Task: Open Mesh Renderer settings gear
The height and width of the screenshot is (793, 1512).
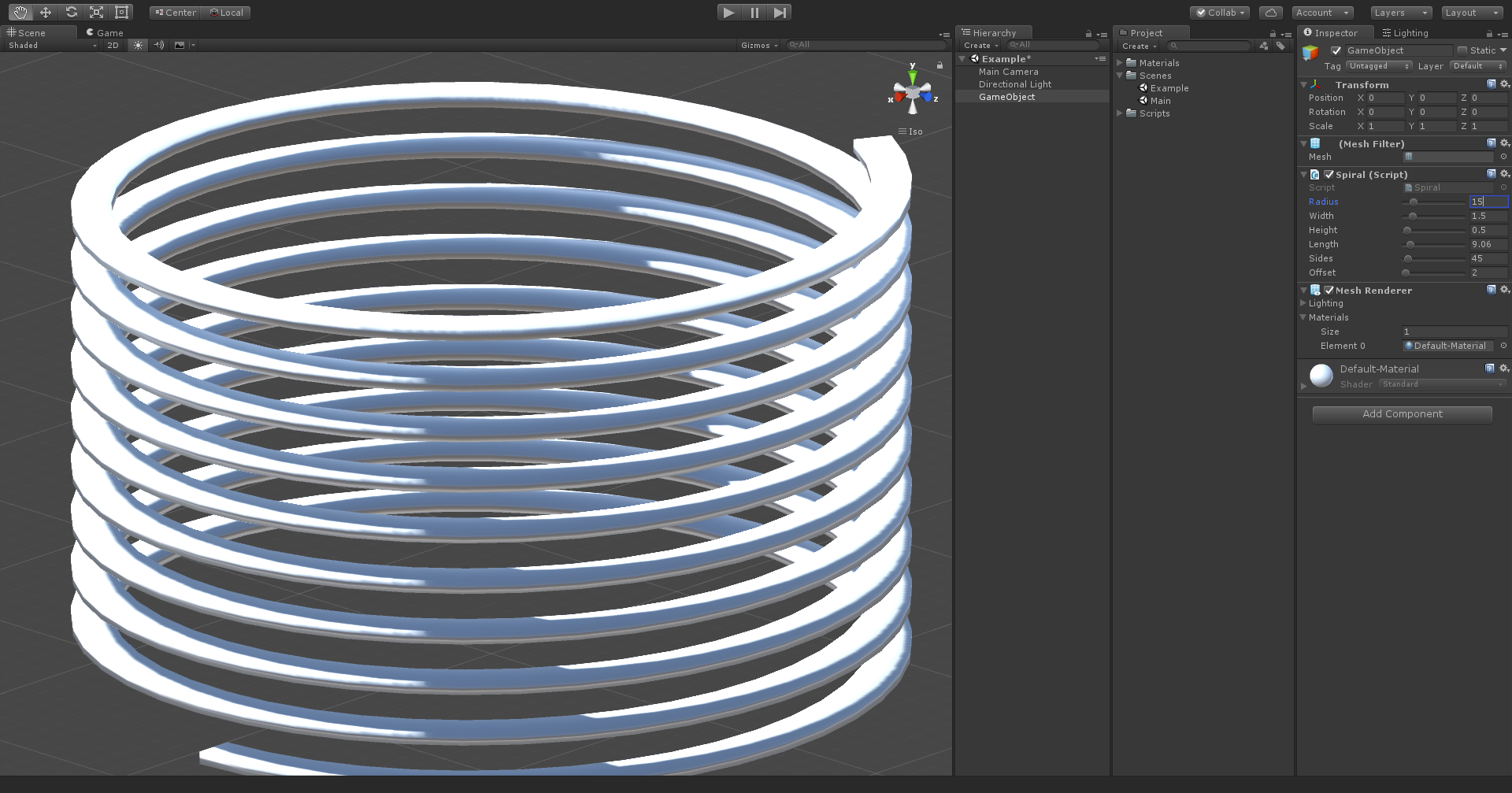Action: point(1504,290)
